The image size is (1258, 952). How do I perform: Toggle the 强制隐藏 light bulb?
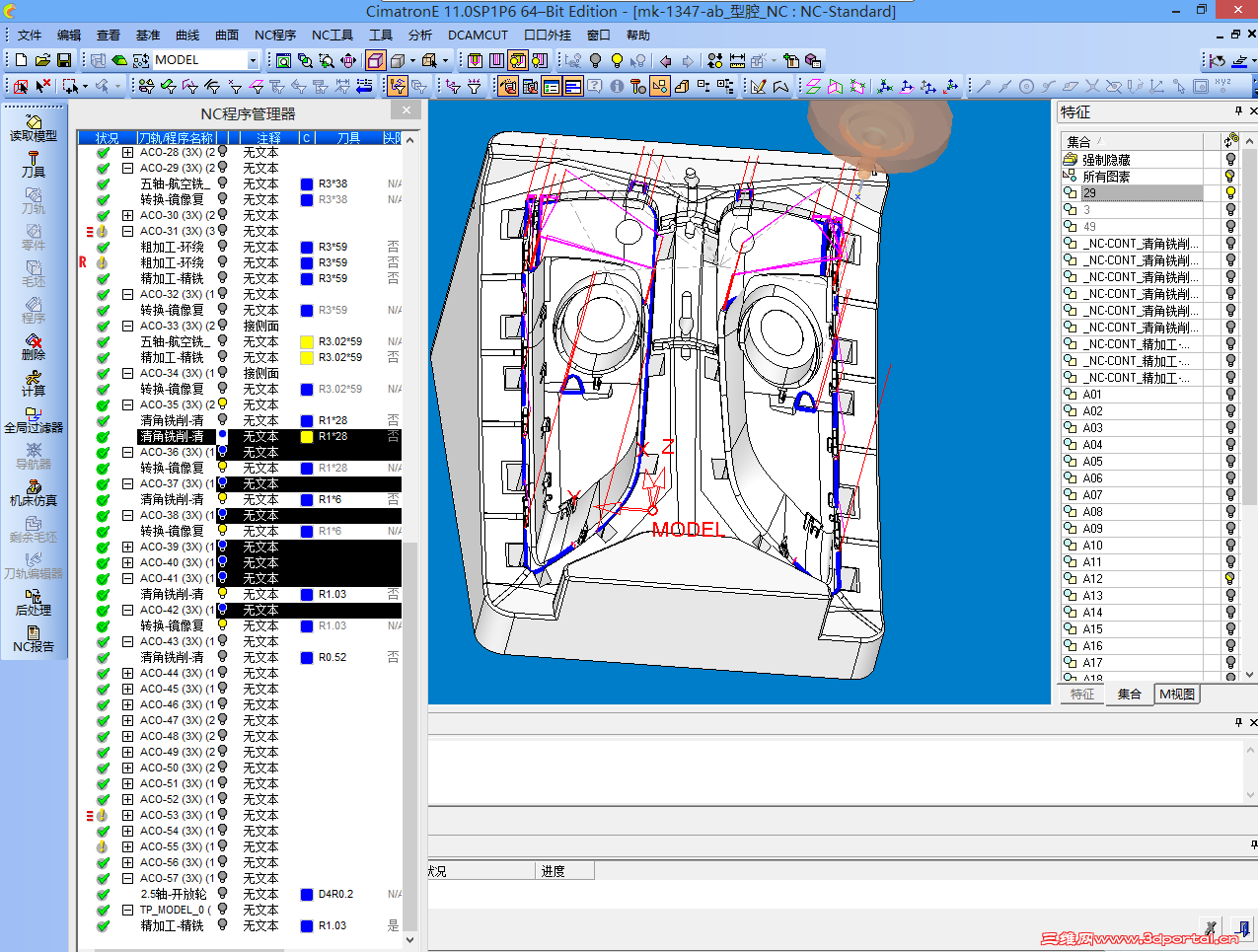1230,160
